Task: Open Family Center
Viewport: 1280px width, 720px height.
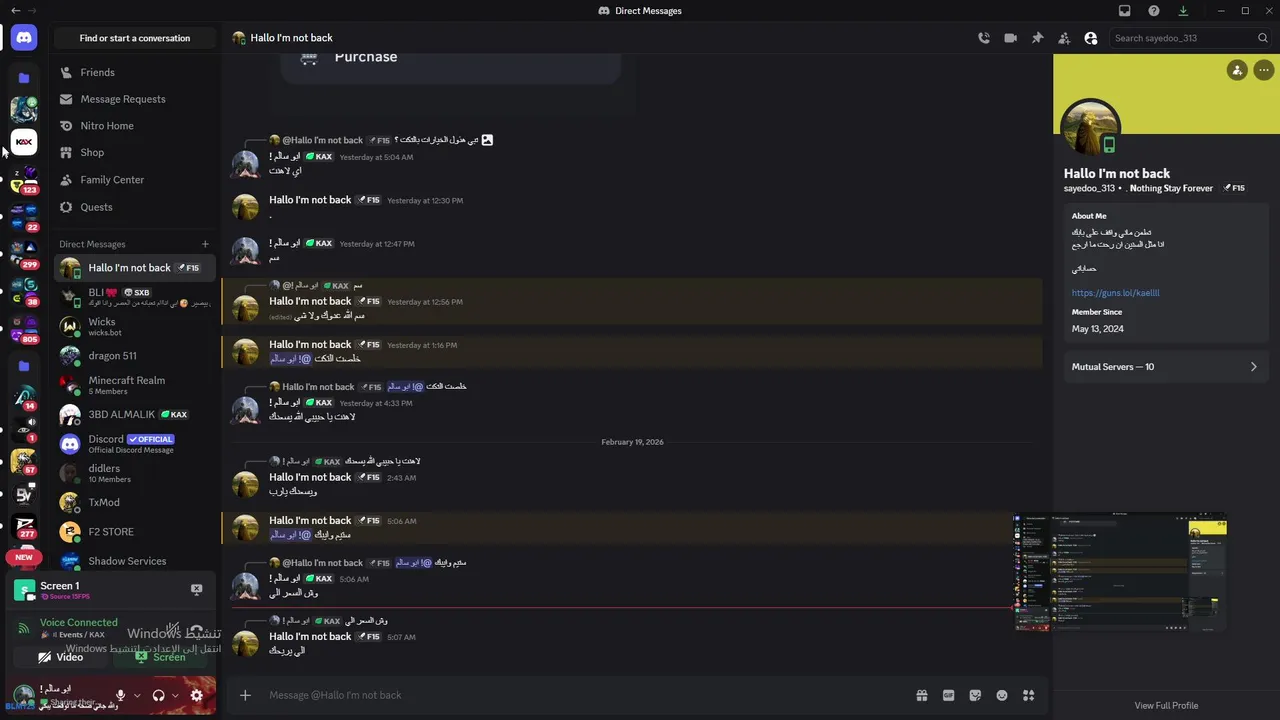Action: (x=134, y=180)
